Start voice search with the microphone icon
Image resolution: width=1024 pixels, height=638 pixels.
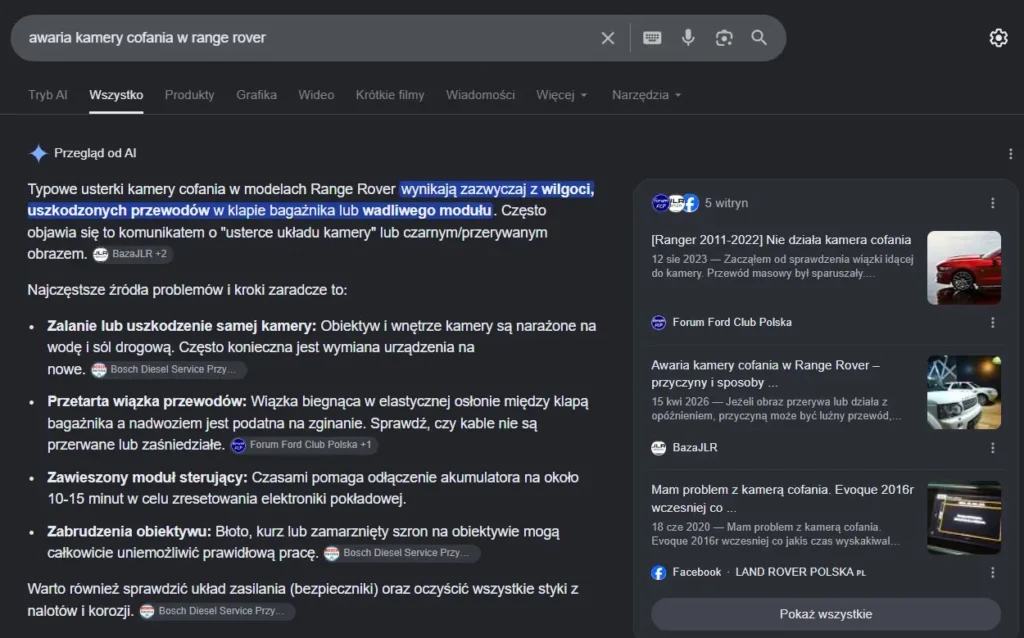[688, 37]
